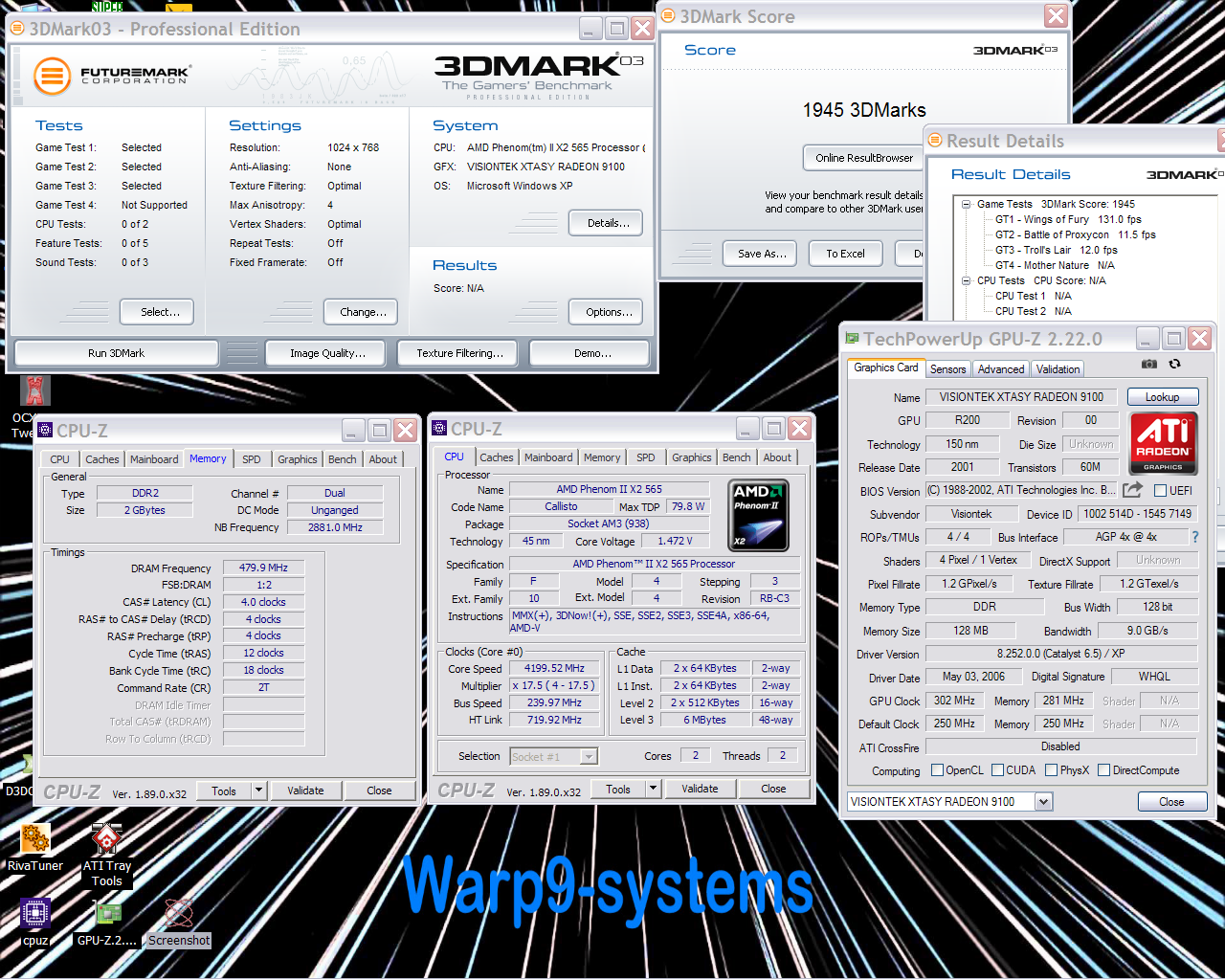The image size is (1225, 980).
Task: Click the Bus Interface question mark icon
Action: 1195,537
